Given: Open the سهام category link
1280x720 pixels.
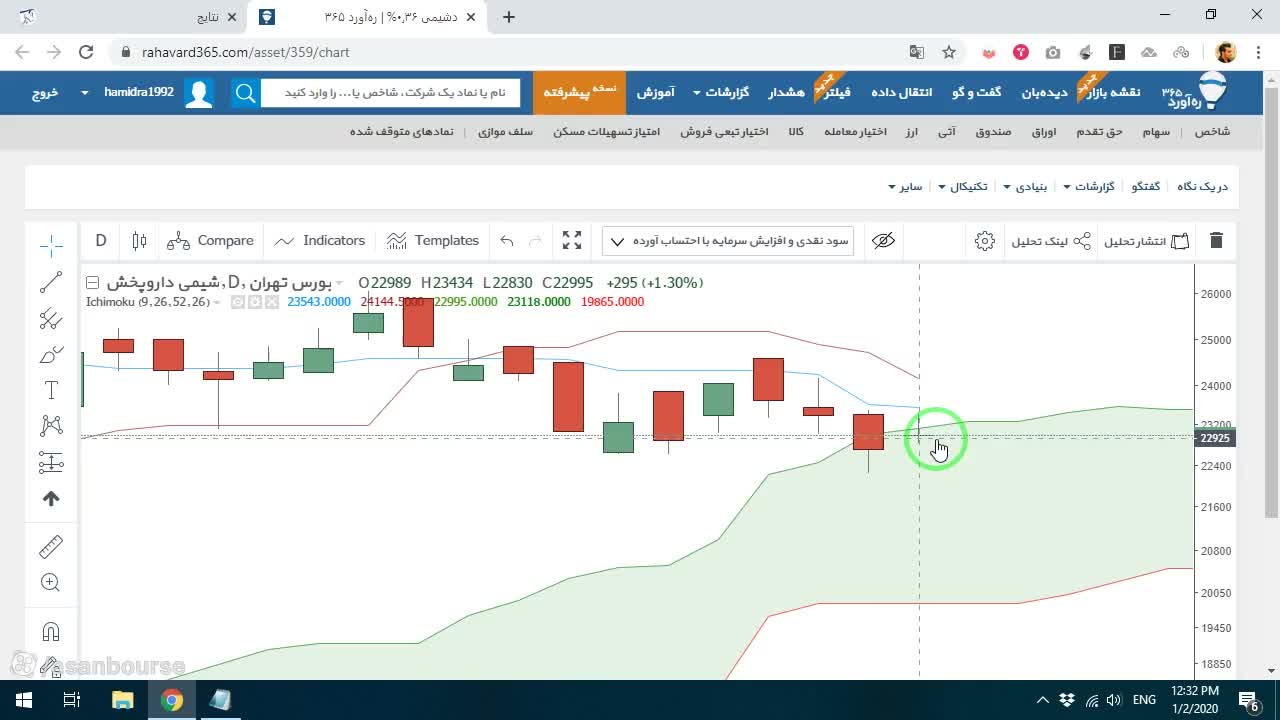Looking at the screenshot, I should point(1157,132).
